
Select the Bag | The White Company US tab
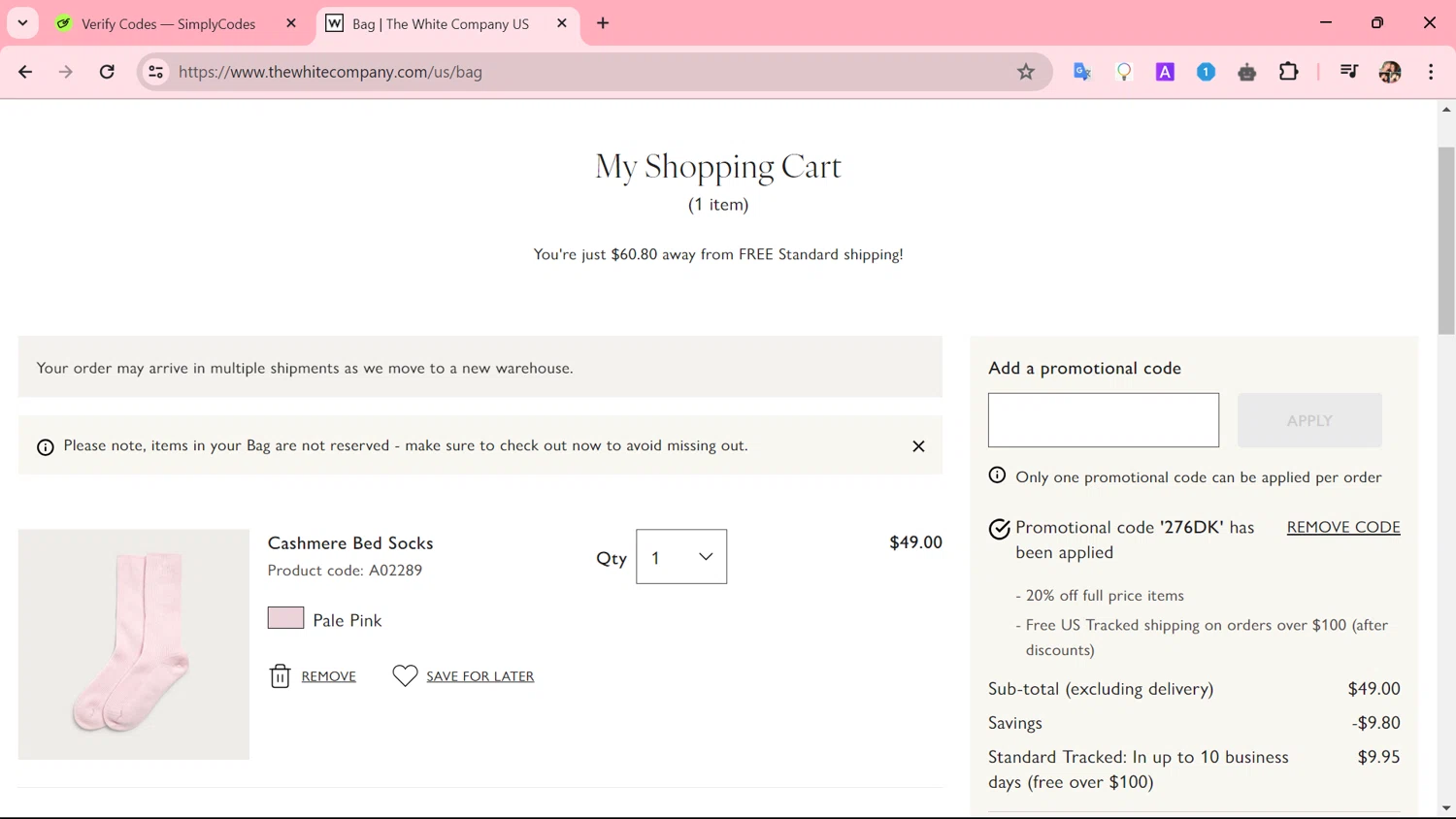tap(441, 24)
